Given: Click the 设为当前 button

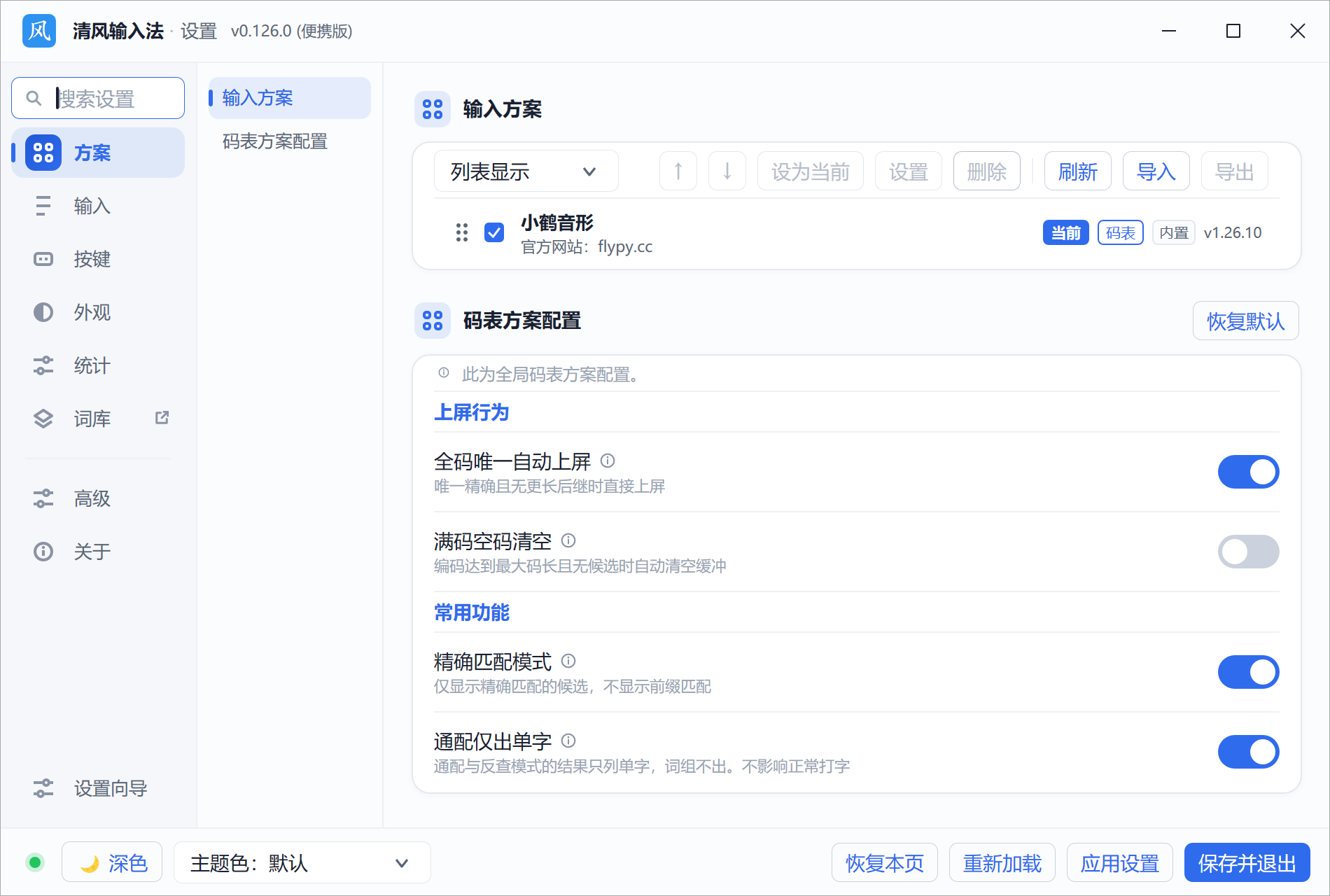Looking at the screenshot, I should pos(811,171).
